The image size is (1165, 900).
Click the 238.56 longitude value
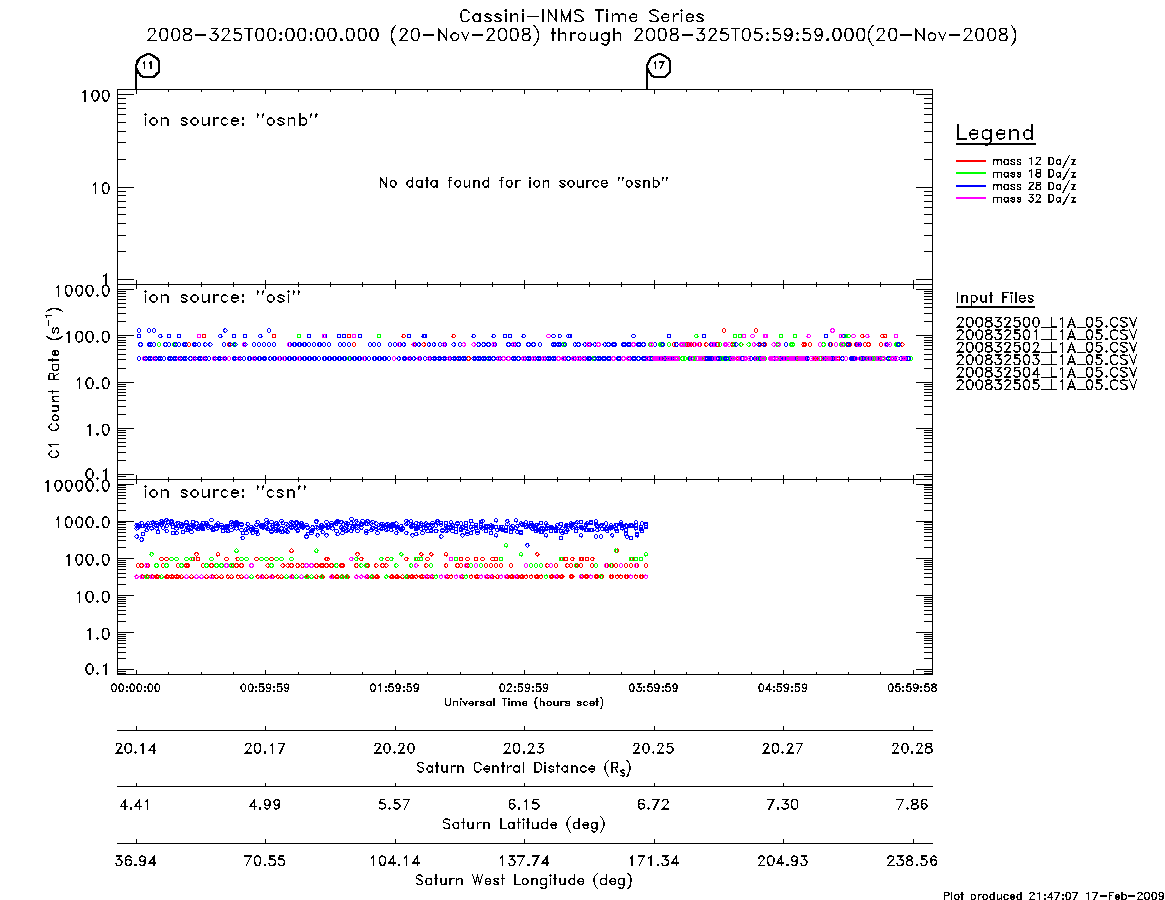pos(912,861)
